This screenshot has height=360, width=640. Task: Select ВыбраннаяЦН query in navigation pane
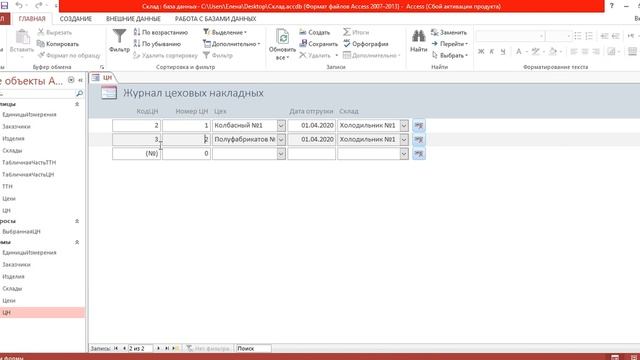point(21,231)
